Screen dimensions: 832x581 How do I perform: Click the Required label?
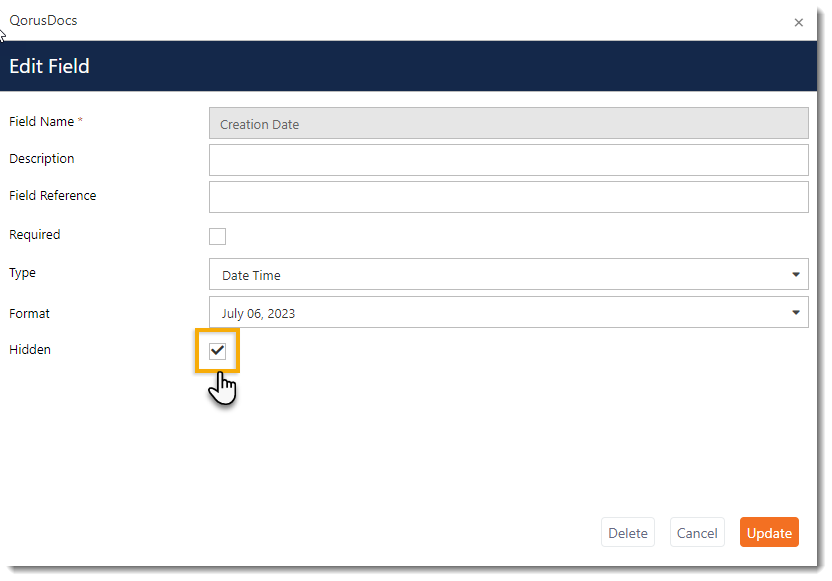tap(34, 234)
